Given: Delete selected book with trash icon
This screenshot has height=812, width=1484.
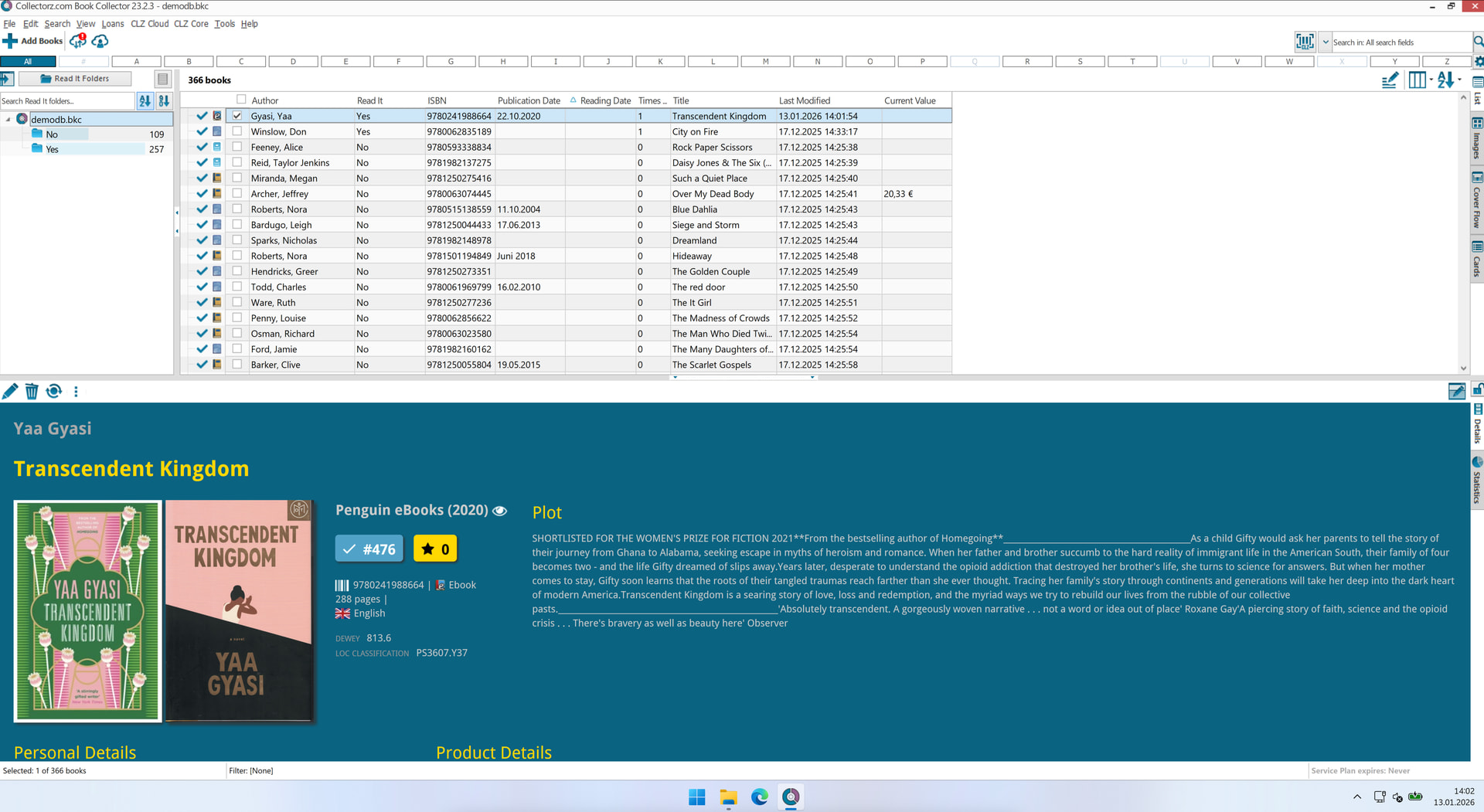Looking at the screenshot, I should point(32,392).
